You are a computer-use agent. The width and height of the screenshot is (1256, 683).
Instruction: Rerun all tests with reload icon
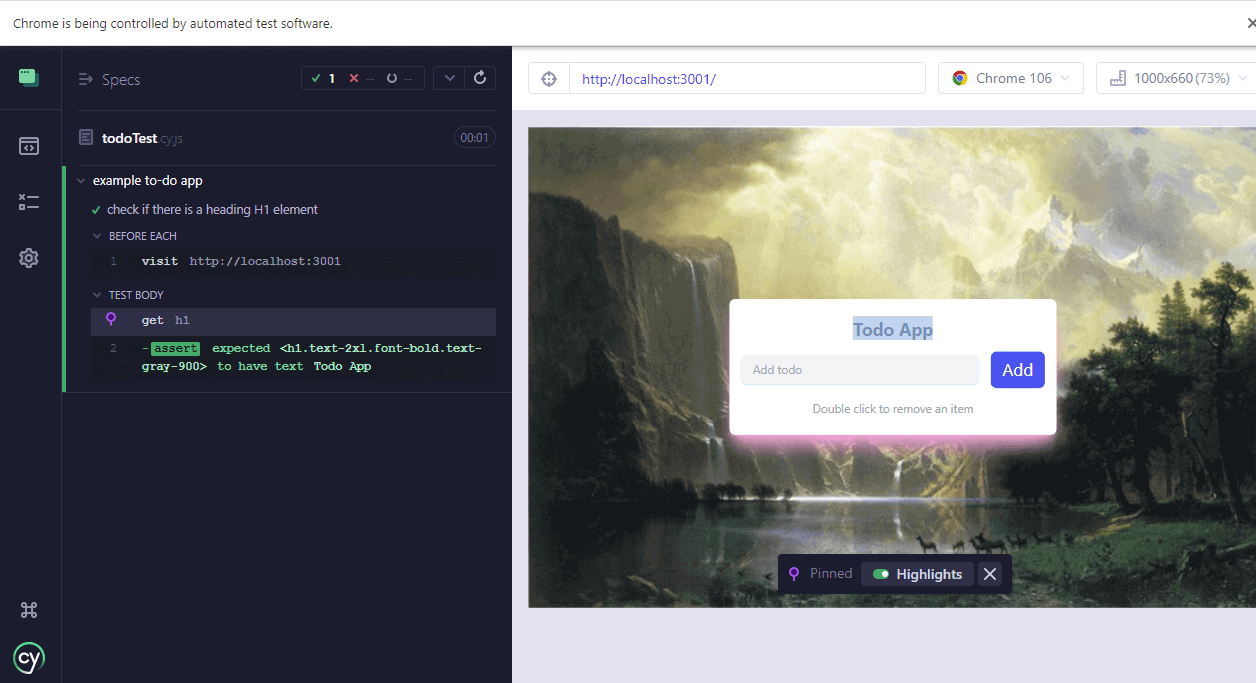tap(480, 78)
